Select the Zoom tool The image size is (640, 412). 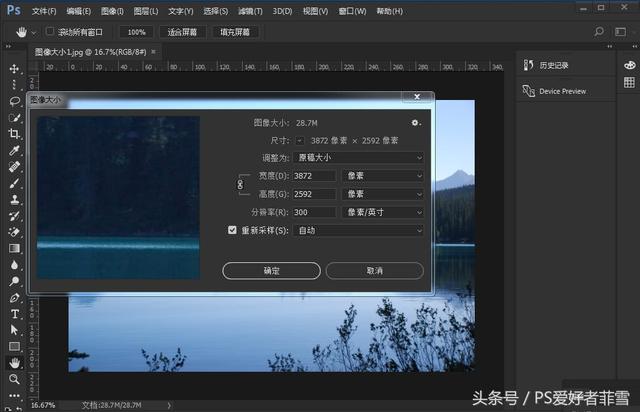14,379
